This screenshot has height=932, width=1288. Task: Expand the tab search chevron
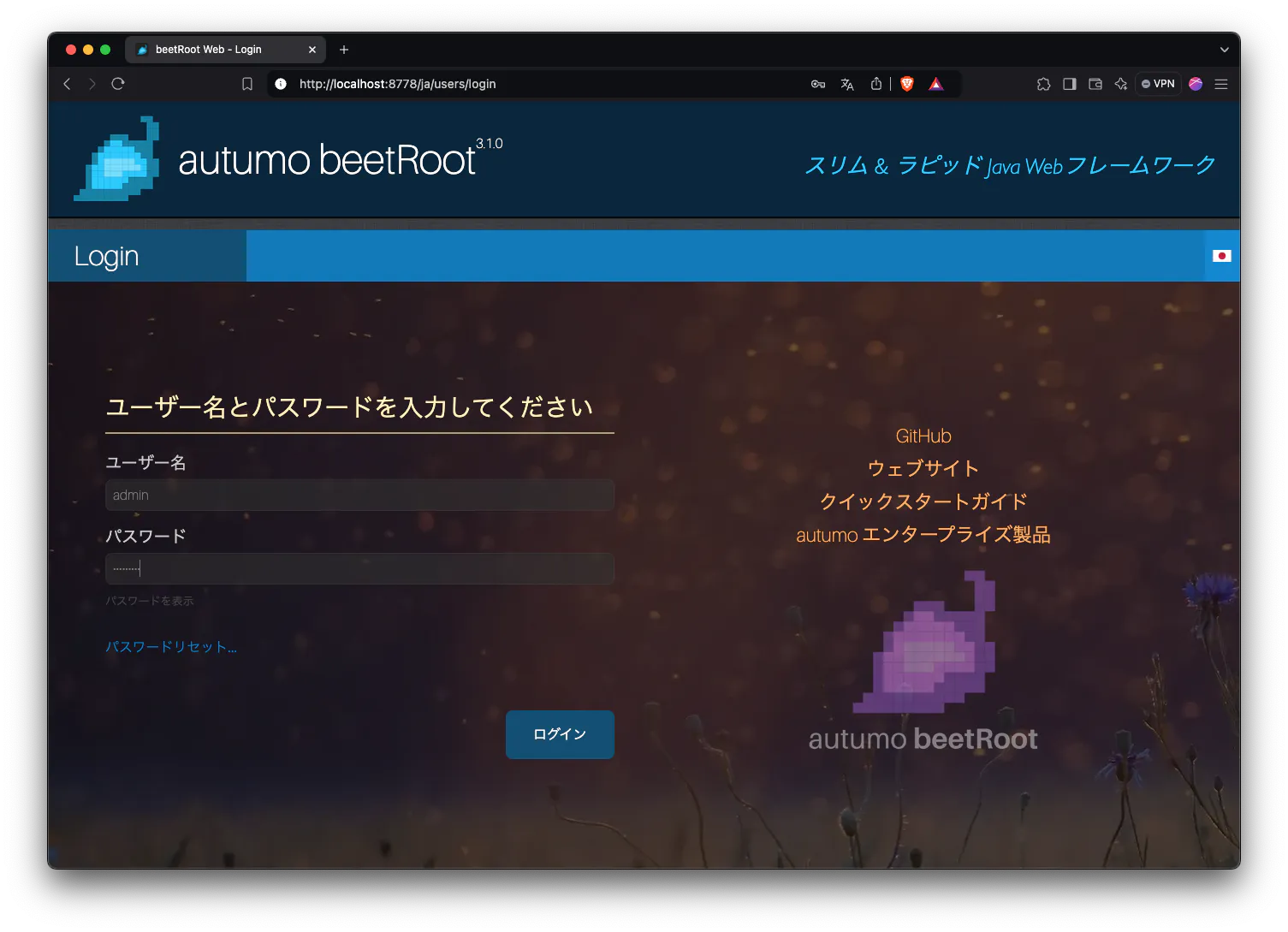(x=1224, y=50)
